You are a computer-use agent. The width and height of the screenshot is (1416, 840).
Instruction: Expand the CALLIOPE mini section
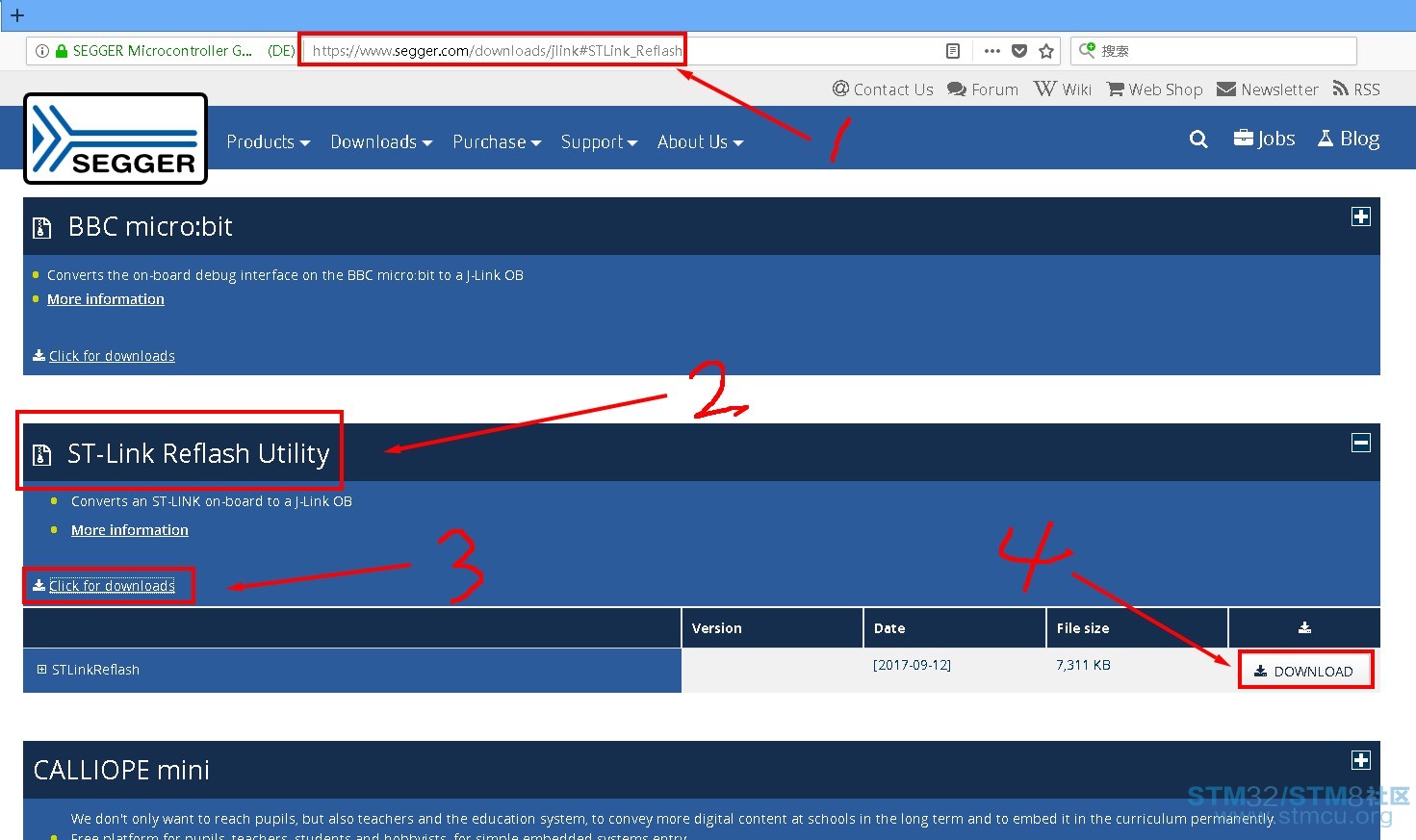1361,760
